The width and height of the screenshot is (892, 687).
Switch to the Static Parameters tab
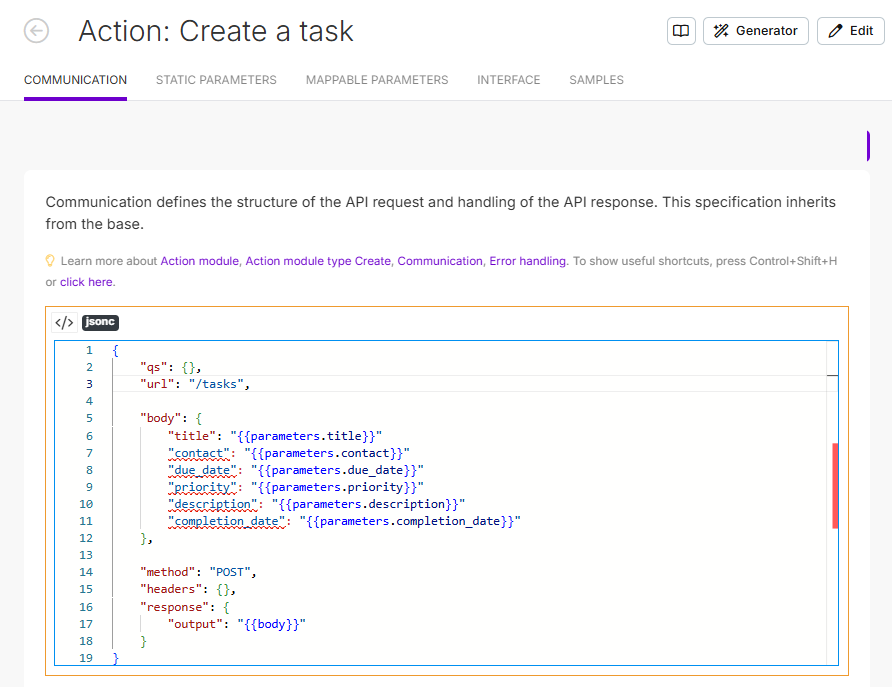point(216,80)
